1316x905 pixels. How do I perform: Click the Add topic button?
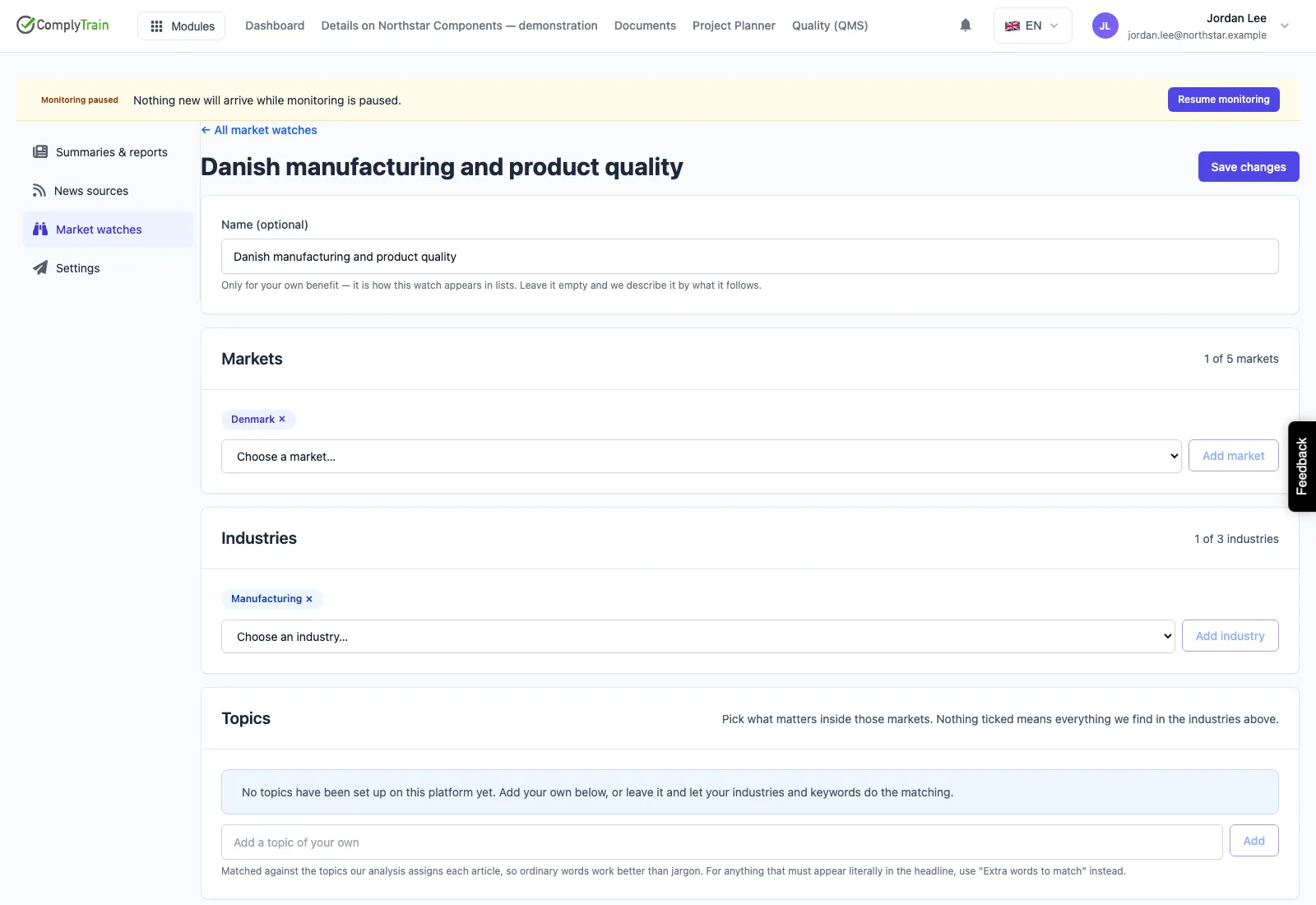[x=1253, y=841]
